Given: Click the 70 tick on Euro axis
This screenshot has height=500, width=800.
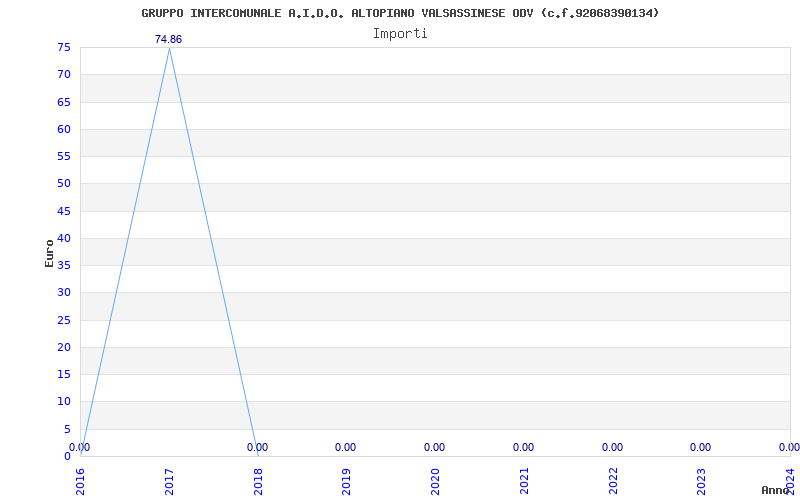Looking at the screenshot, I should 64,74.
